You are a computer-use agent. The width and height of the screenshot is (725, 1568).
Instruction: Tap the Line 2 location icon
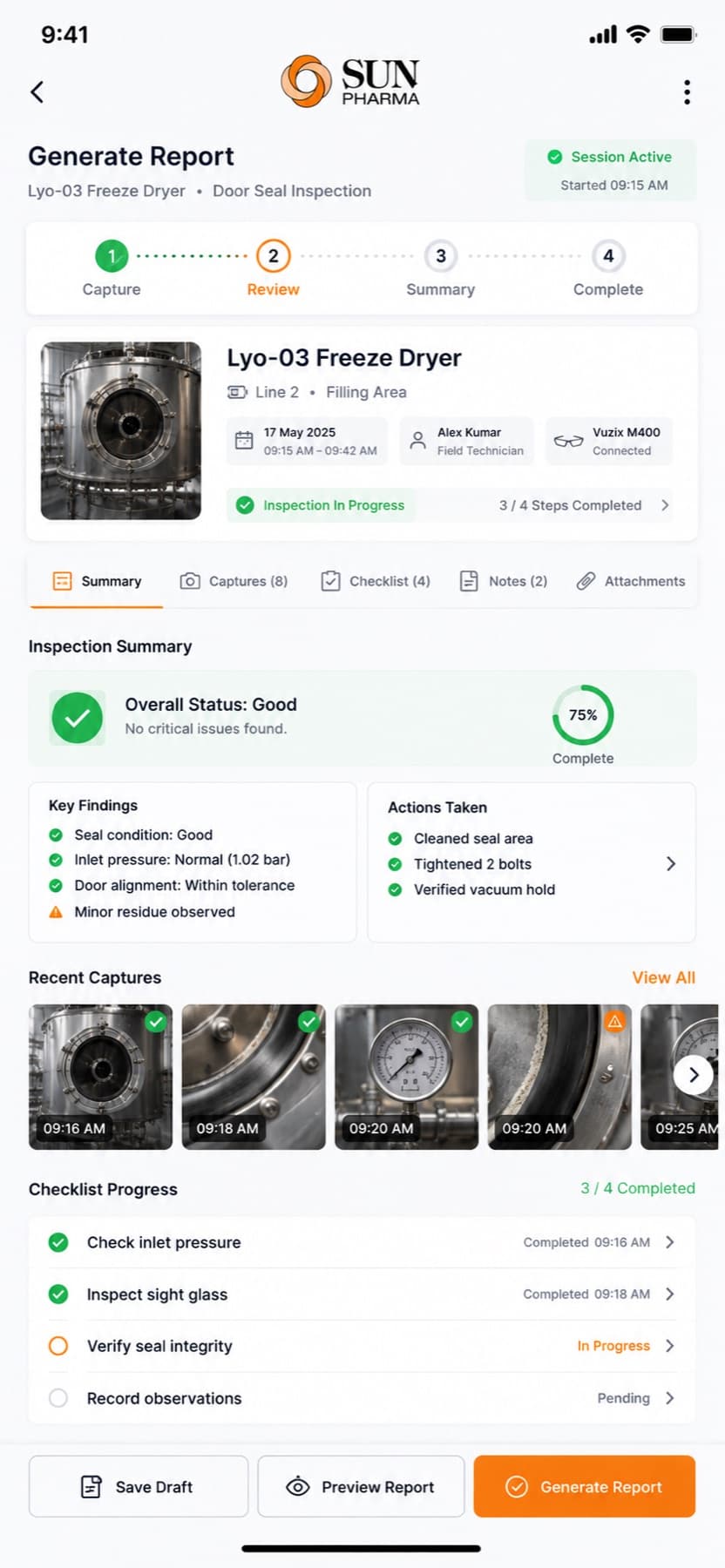pos(237,392)
